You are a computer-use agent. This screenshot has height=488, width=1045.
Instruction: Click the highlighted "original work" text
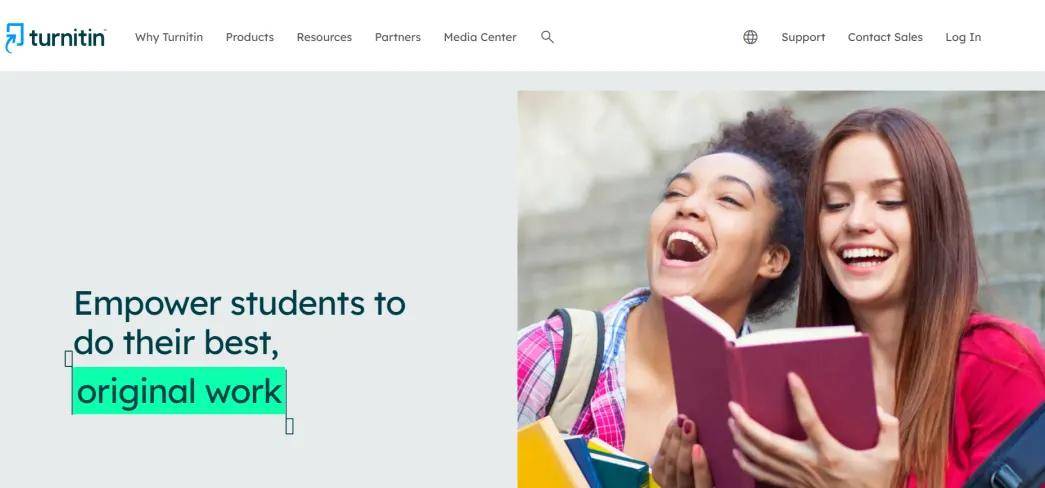pos(179,391)
